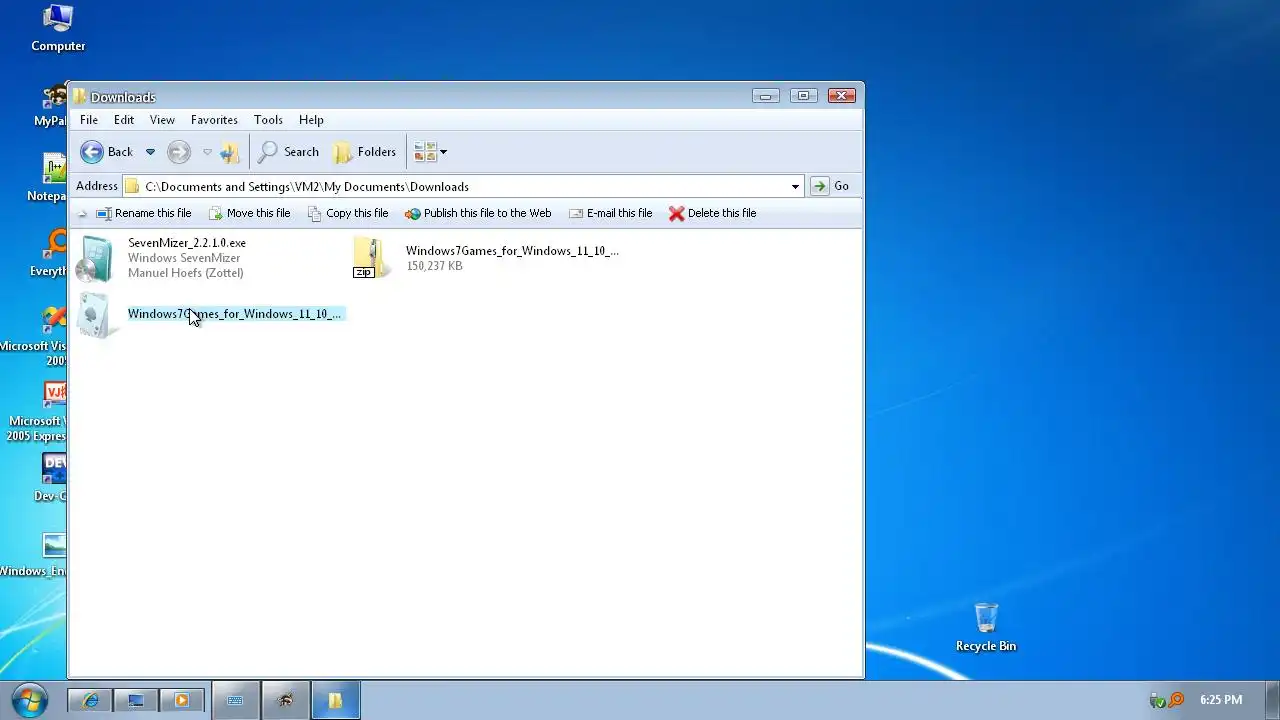Screen dimensions: 1280x720
Task: Open the Favorites menu
Action: pos(214,120)
